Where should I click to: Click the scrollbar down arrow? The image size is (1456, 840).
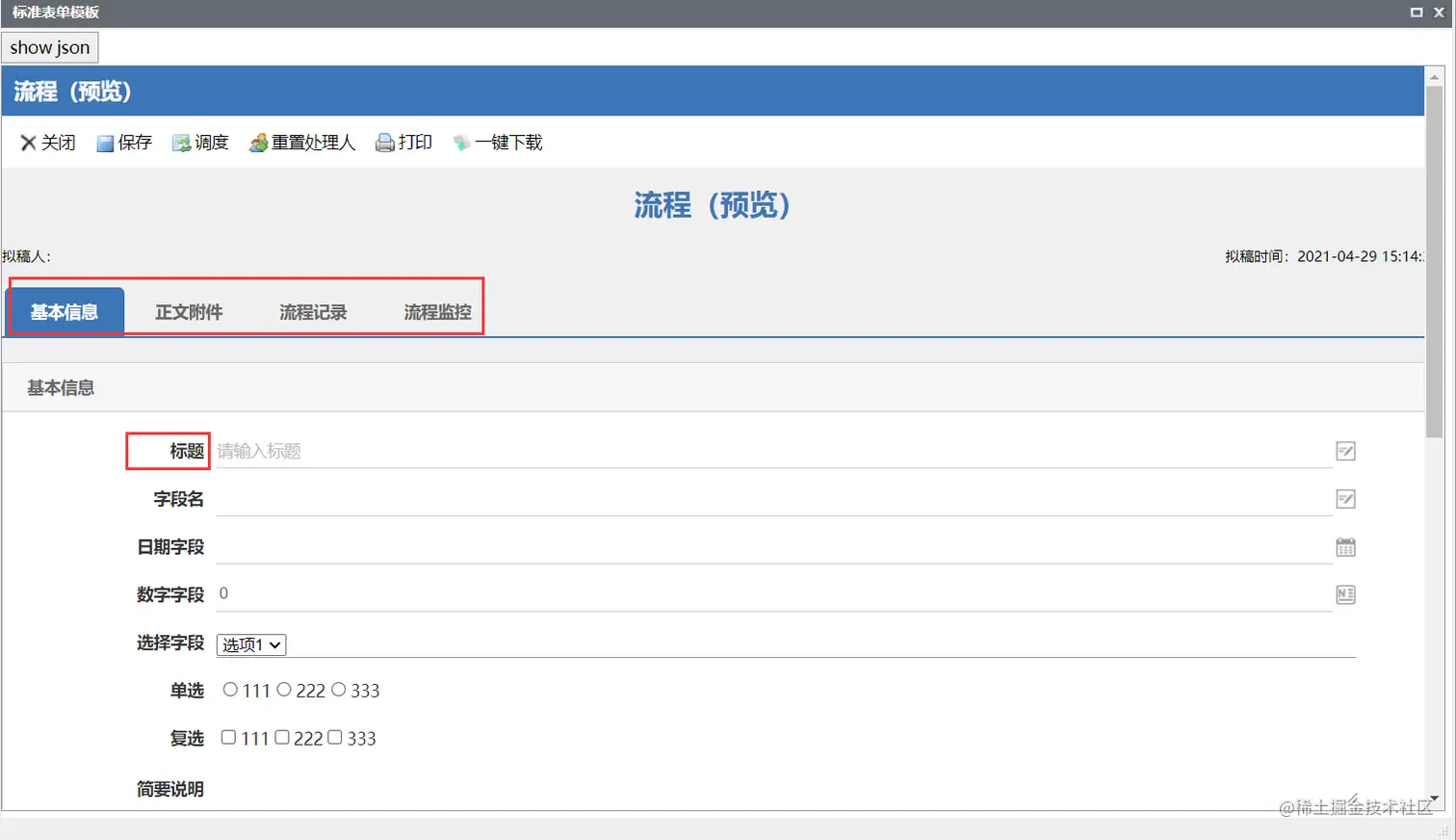click(1434, 800)
